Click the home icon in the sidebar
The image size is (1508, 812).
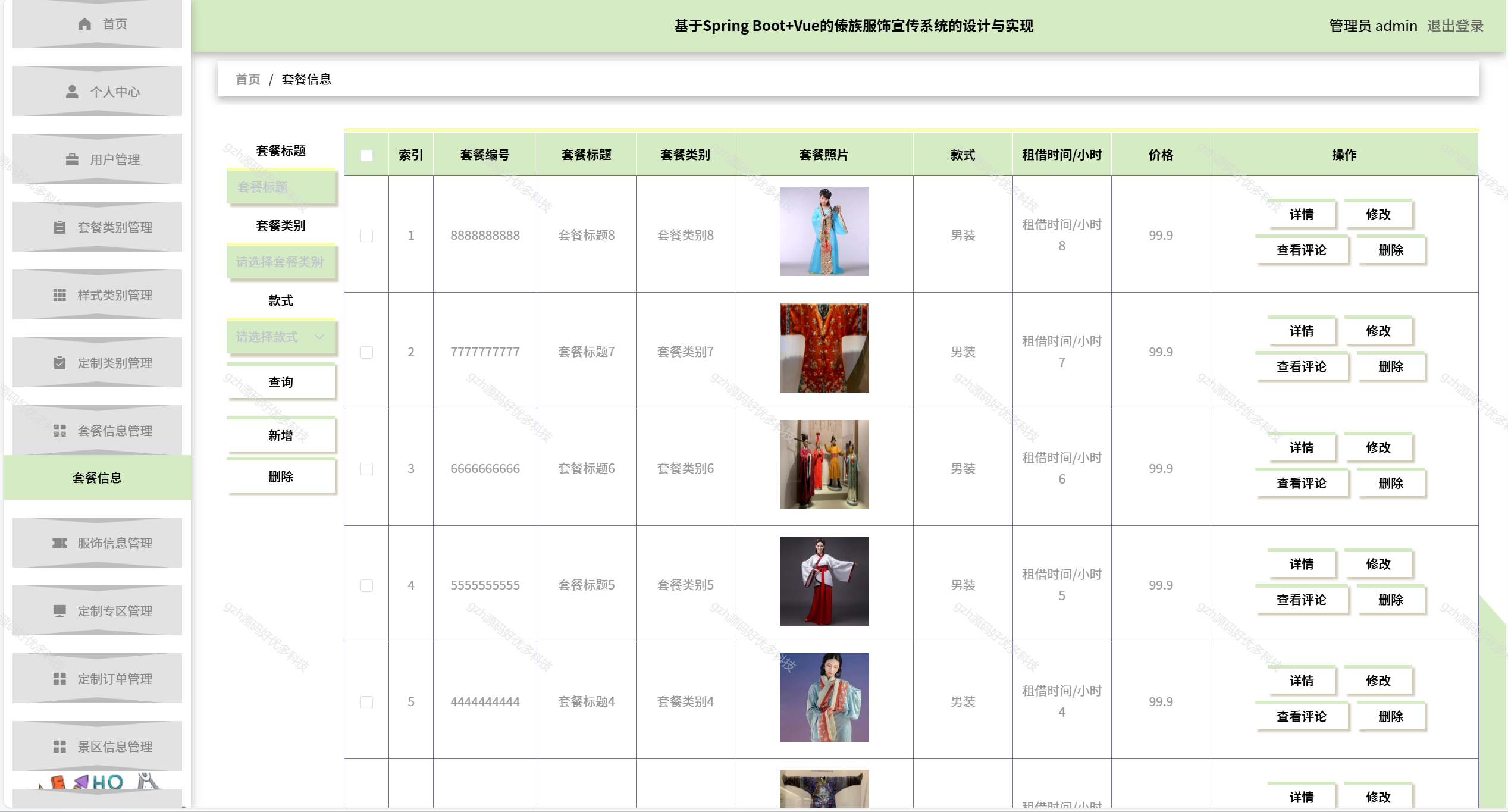tap(84, 24)
